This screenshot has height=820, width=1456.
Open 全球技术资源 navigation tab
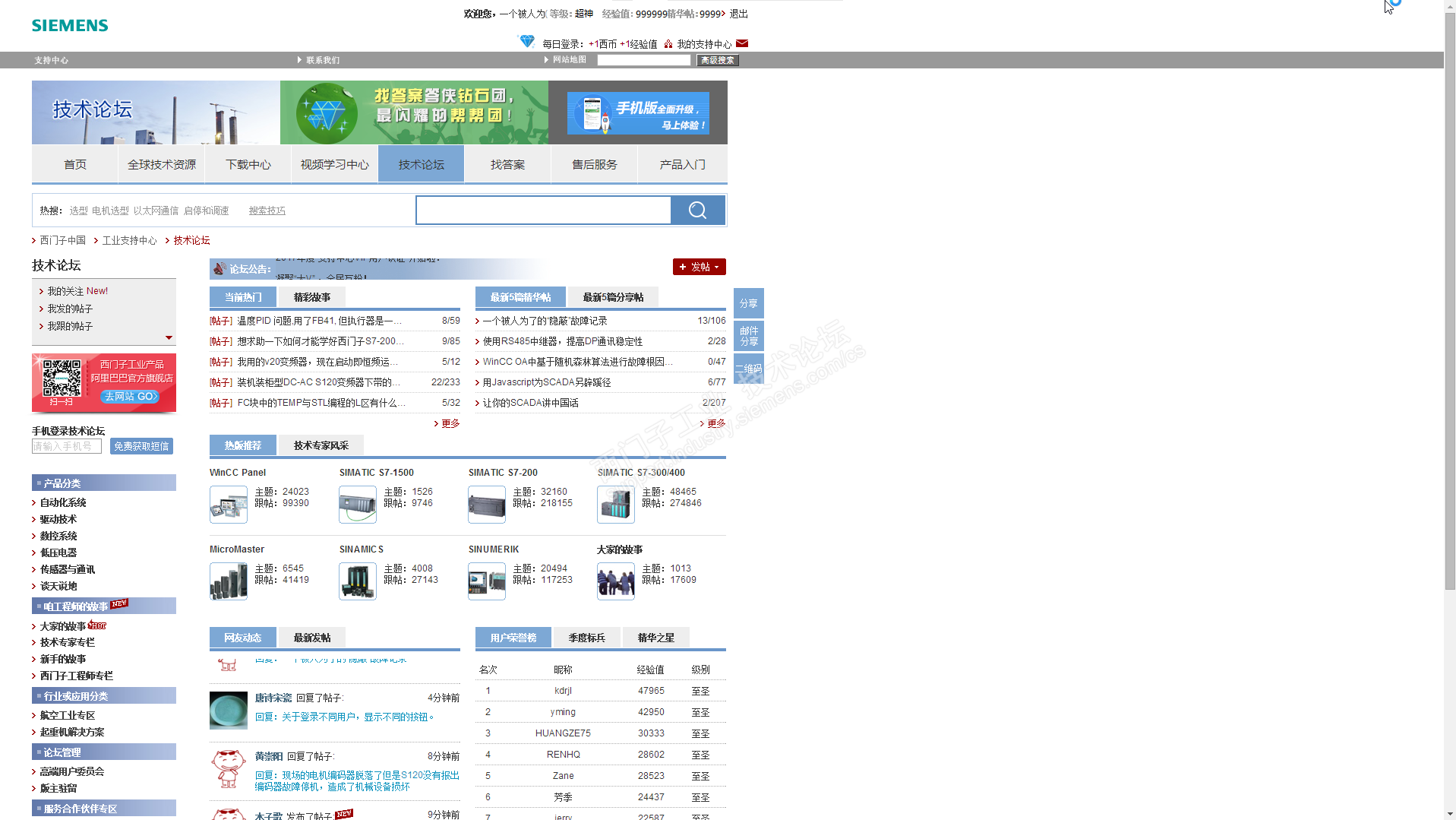point(162,164)
